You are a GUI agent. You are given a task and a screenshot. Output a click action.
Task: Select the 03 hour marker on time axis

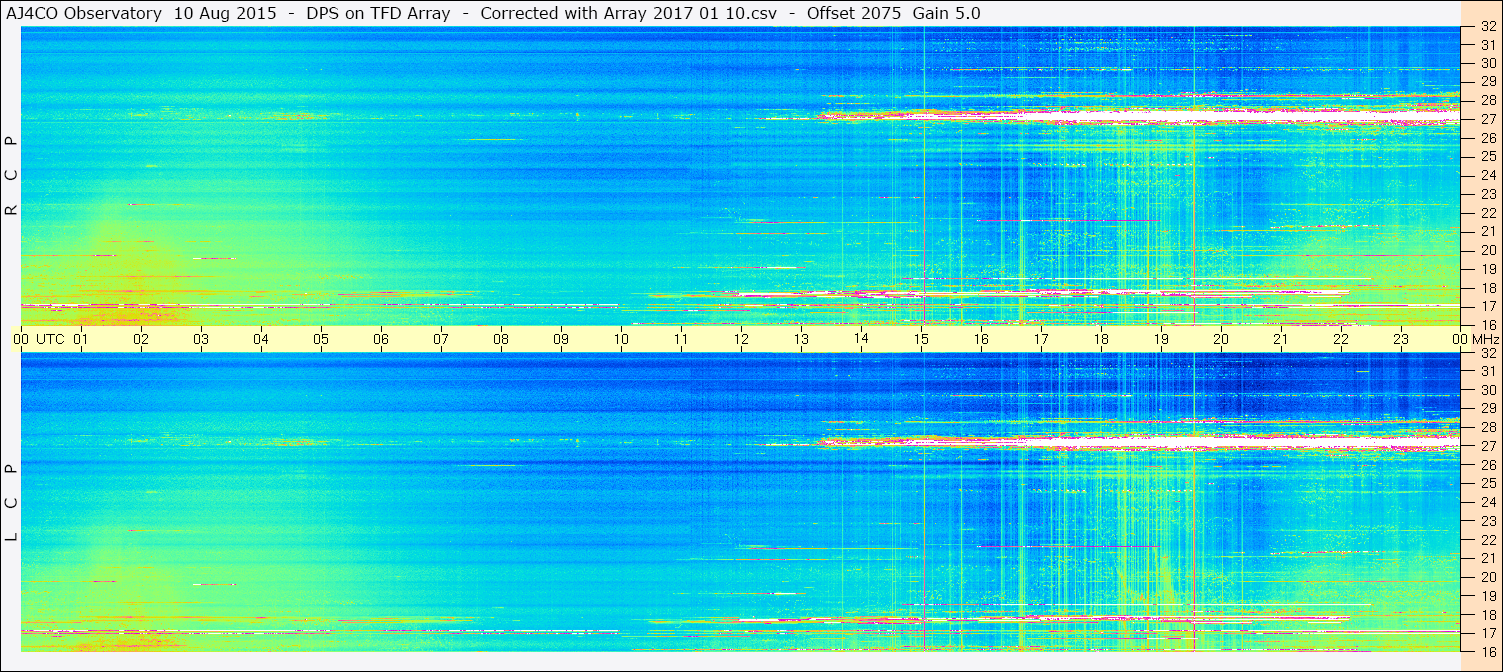(x=201, y=339)
